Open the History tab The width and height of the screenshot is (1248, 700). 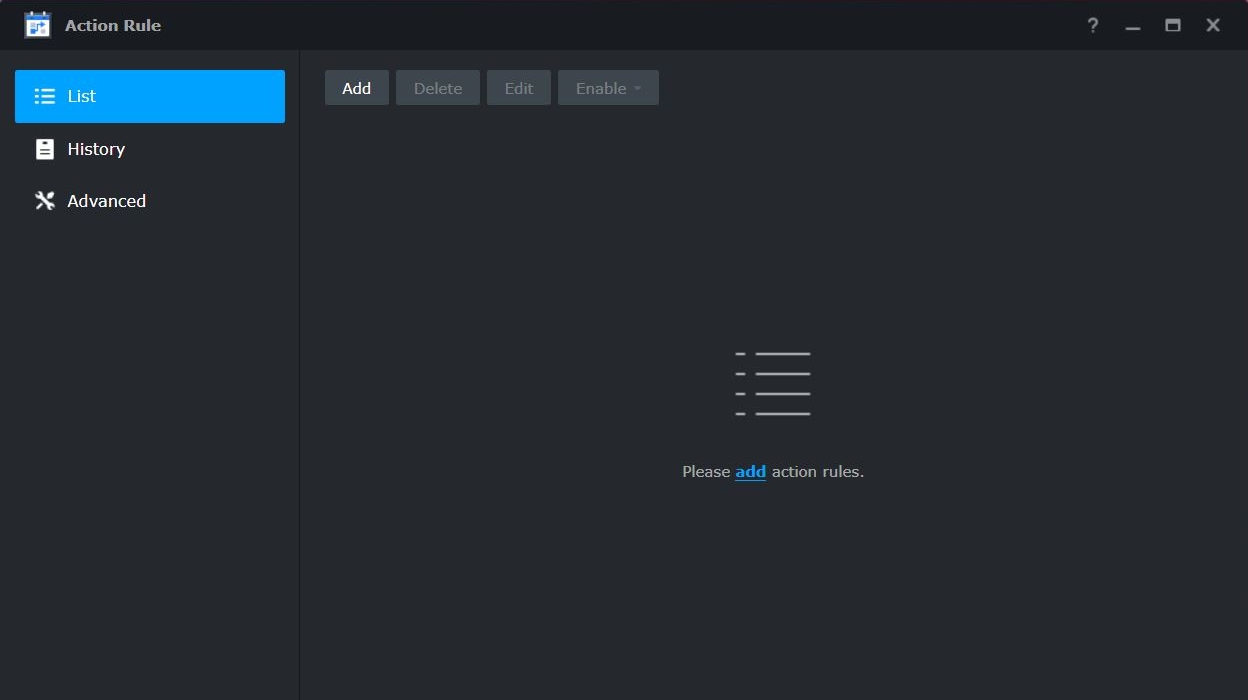150,149
